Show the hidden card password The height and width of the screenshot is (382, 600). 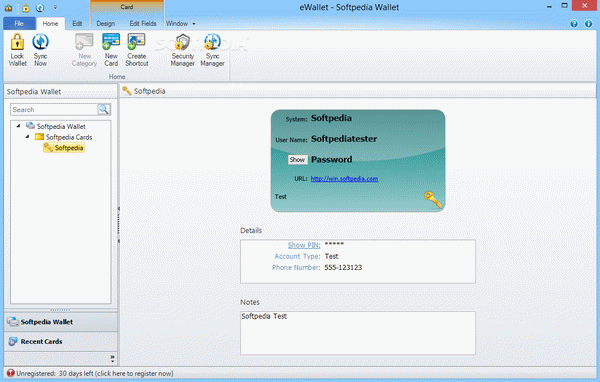click(297, 160)
